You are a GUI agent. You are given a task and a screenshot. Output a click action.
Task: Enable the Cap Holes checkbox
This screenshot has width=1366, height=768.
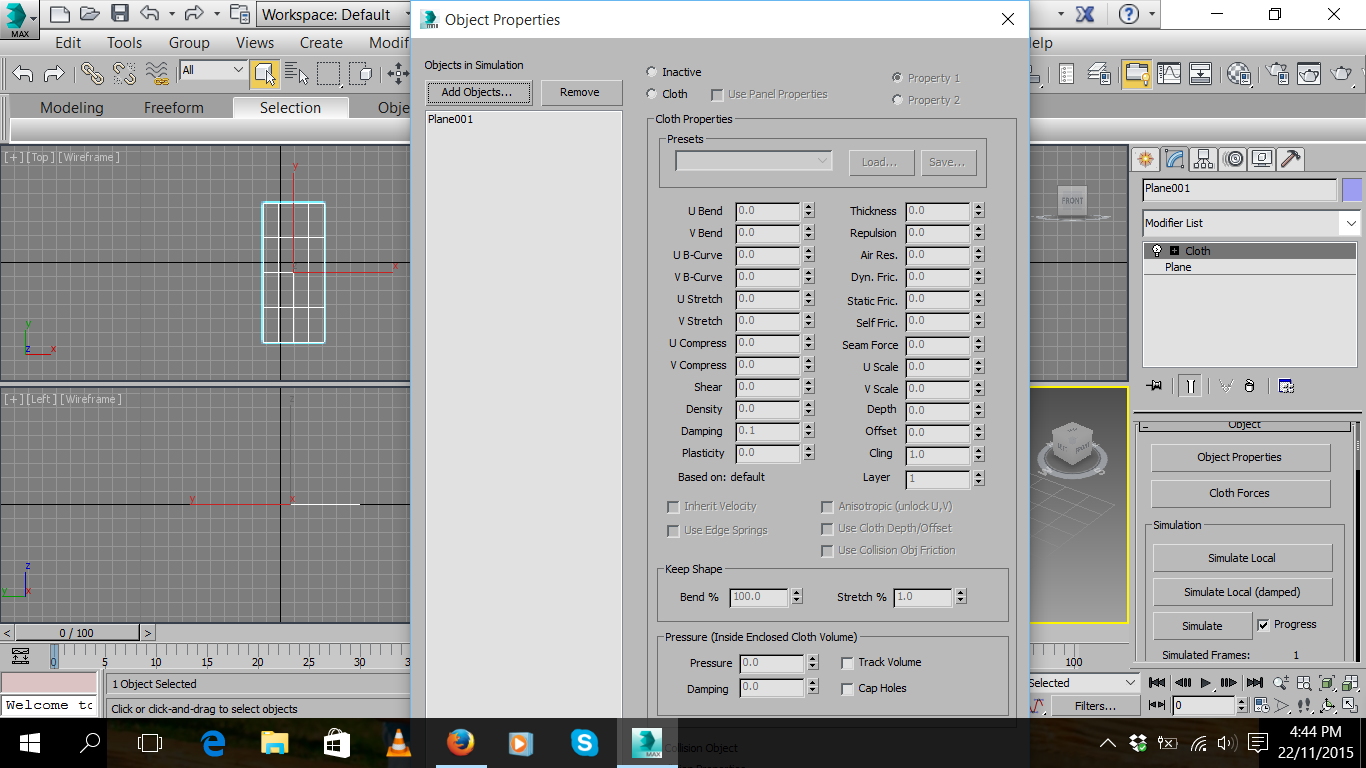[x=847, y=689]
